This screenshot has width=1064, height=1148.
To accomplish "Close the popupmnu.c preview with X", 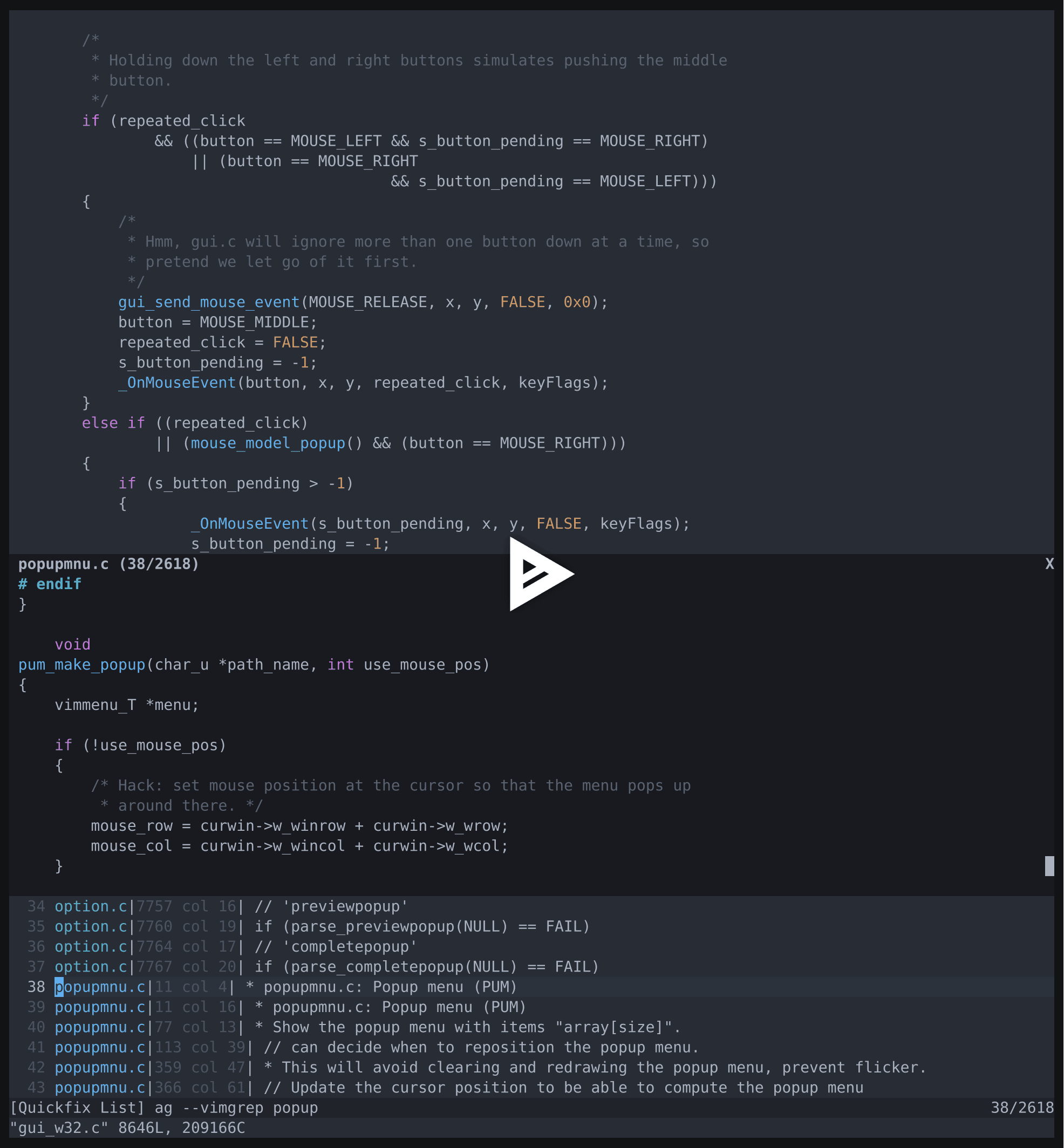I will coord(1049,564).
